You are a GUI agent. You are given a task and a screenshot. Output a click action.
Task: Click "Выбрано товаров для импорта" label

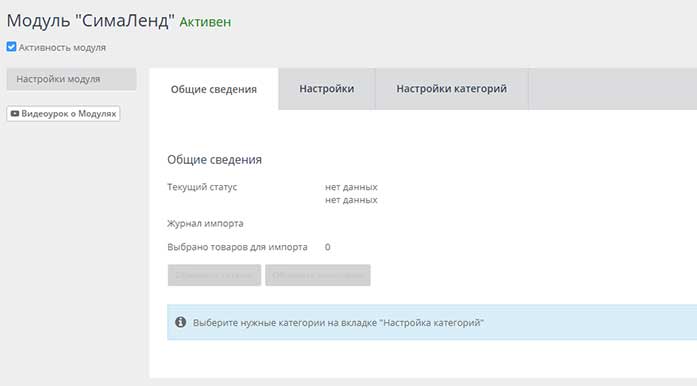[237, 247]
